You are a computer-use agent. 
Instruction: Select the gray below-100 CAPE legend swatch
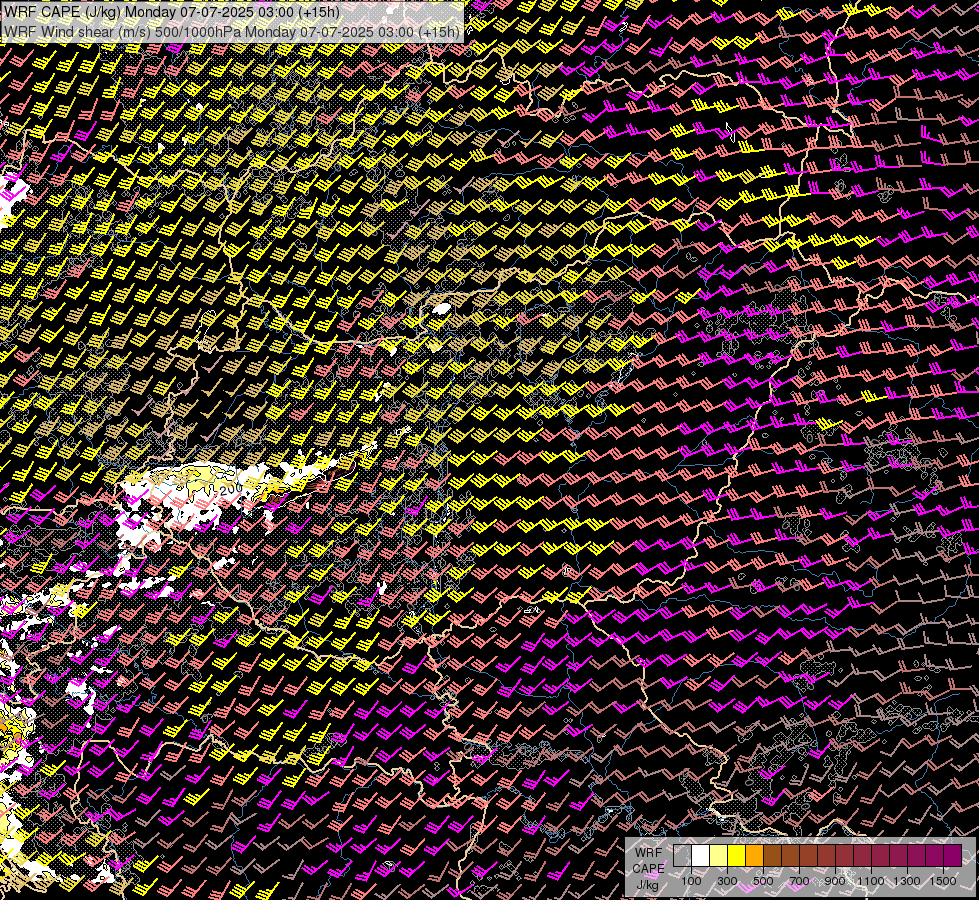click(x=682, y=855)
